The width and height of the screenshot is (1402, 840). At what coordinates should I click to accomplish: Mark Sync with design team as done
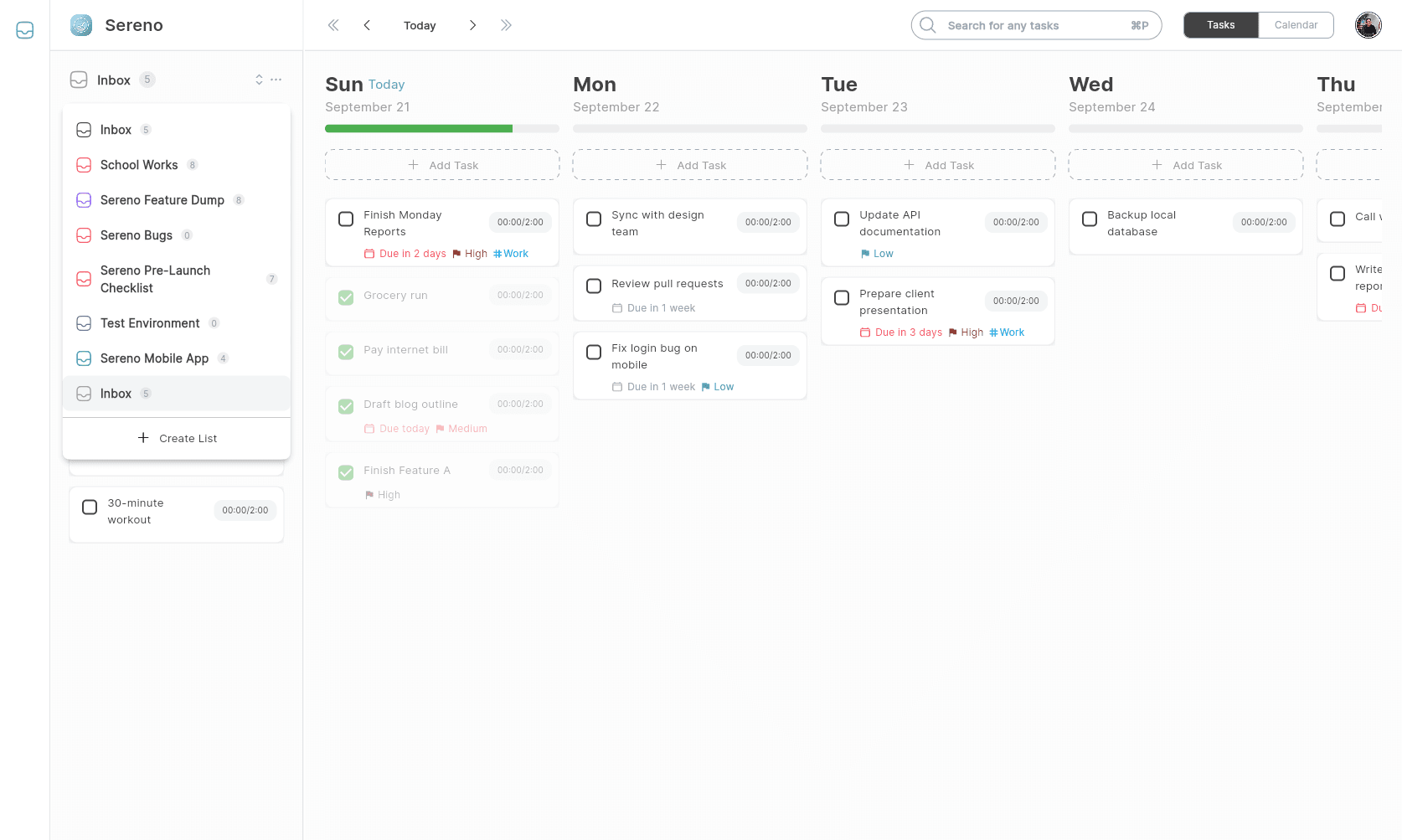pos(594,219)
